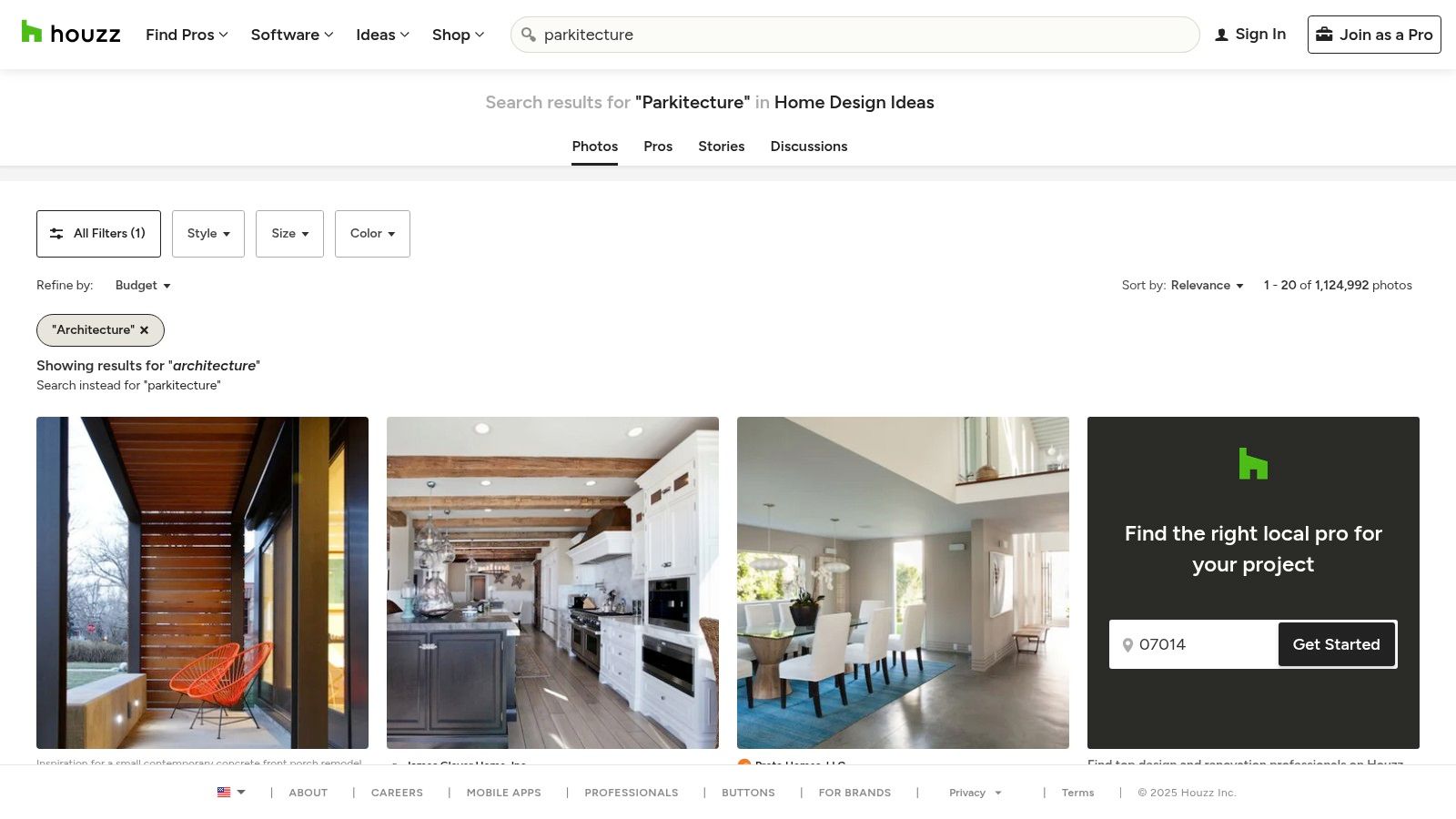Image resolution: width=1456 pixels, height=819 pixels.
Task: Expand the Budget refine dropdown
Action: pyautogui.click(x=143, y=286)
